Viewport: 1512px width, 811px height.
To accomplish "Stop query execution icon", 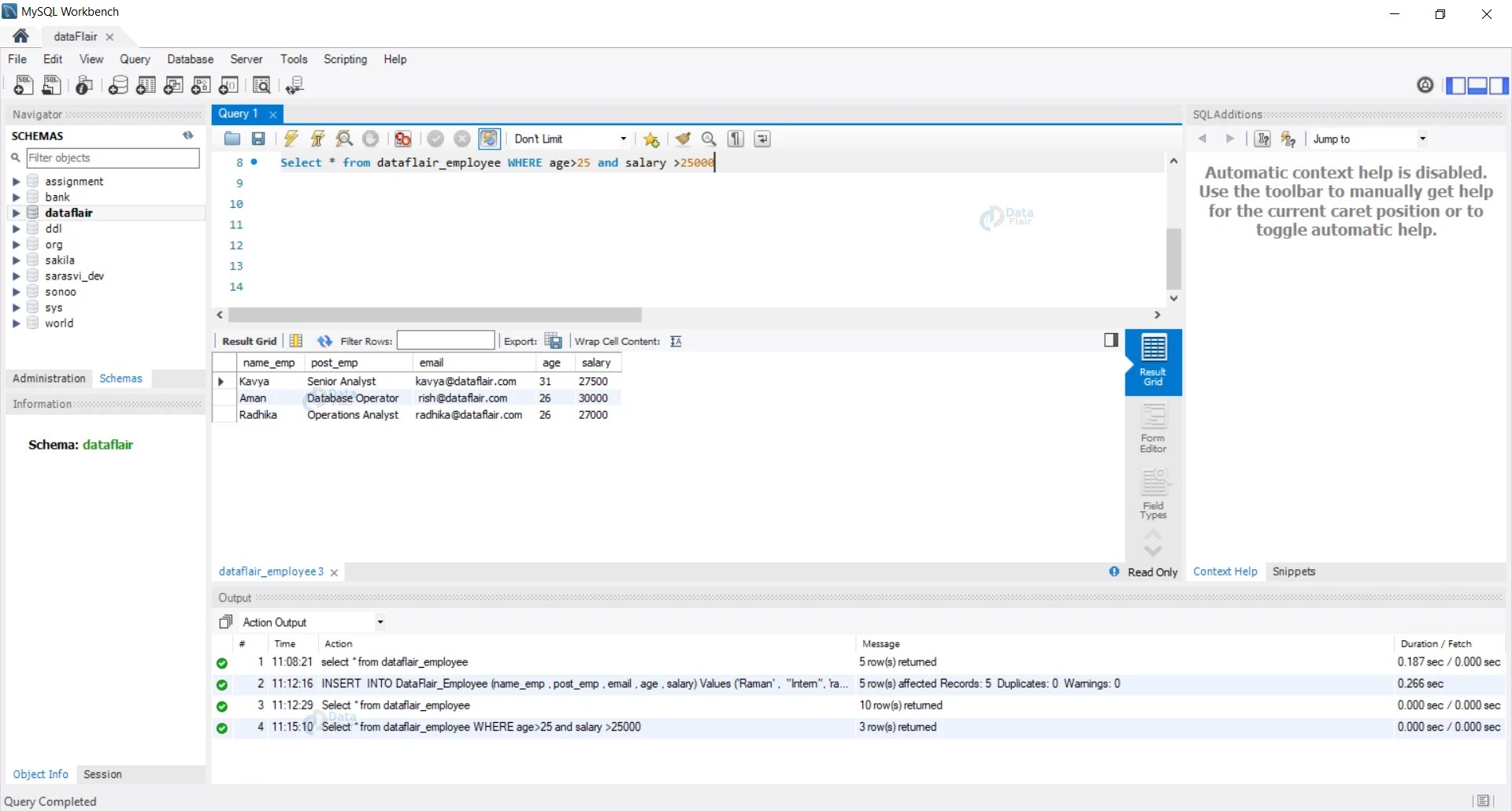I will tap(371, 139).
